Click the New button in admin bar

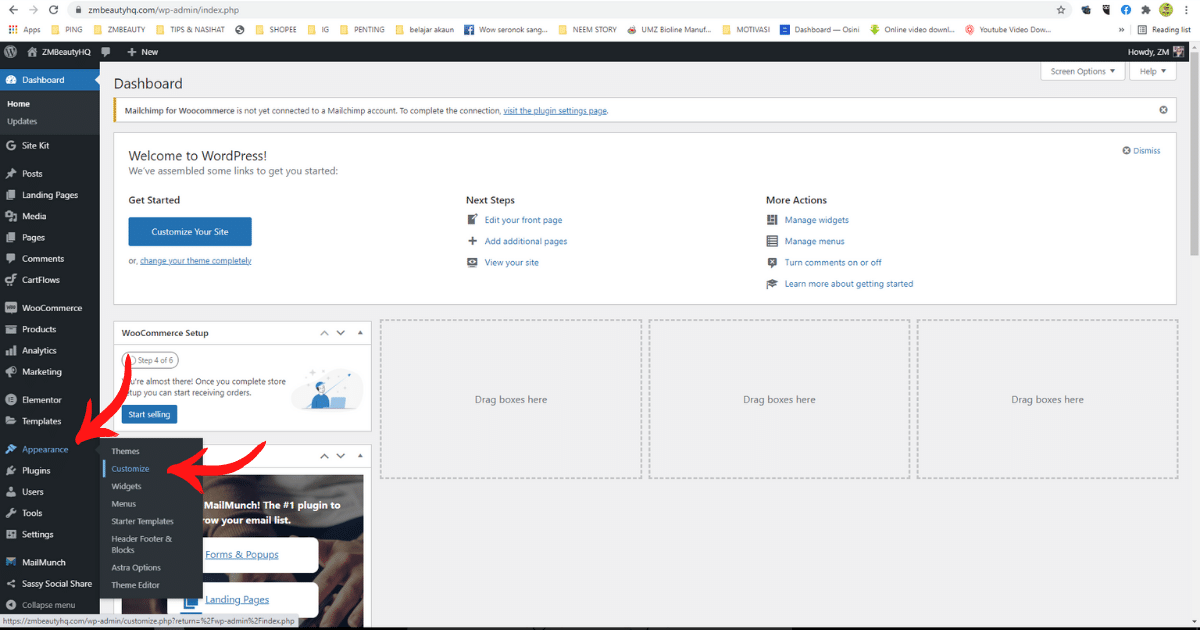142,51
